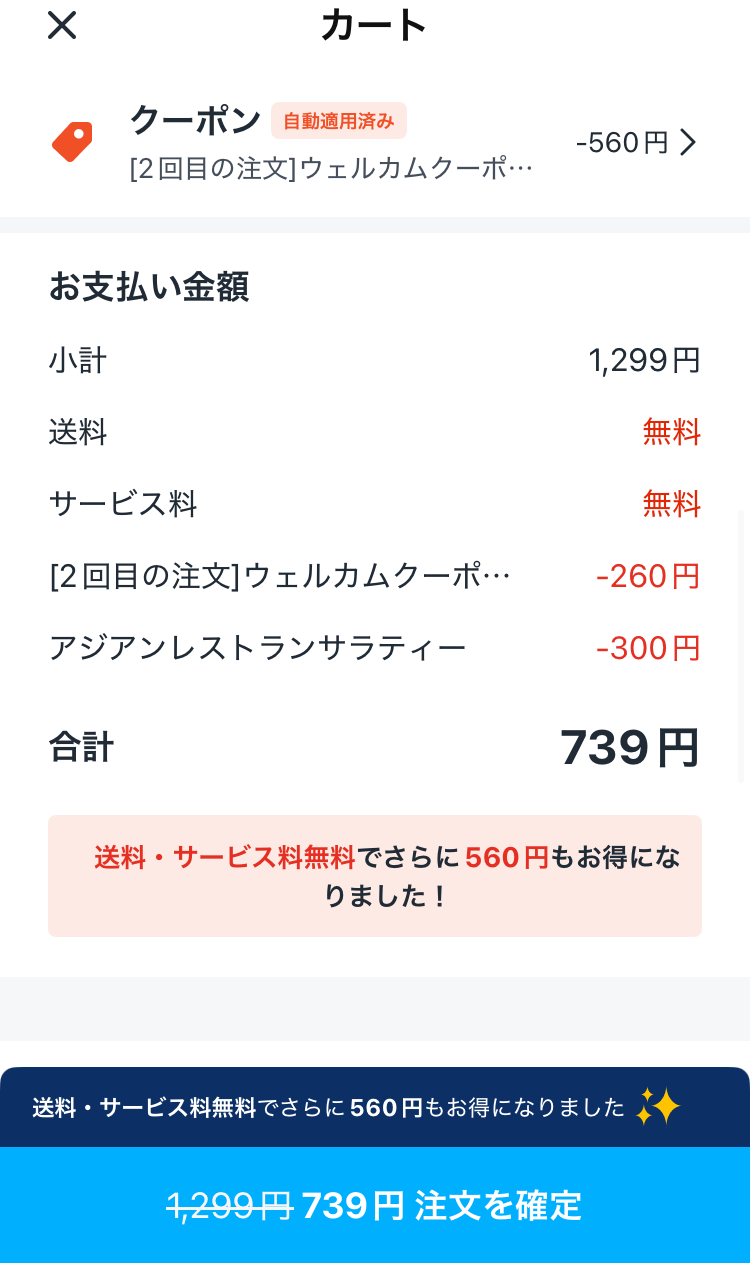
Task: Tap the -260円 welcome coupon discount line
Action: tap(647, 577)
